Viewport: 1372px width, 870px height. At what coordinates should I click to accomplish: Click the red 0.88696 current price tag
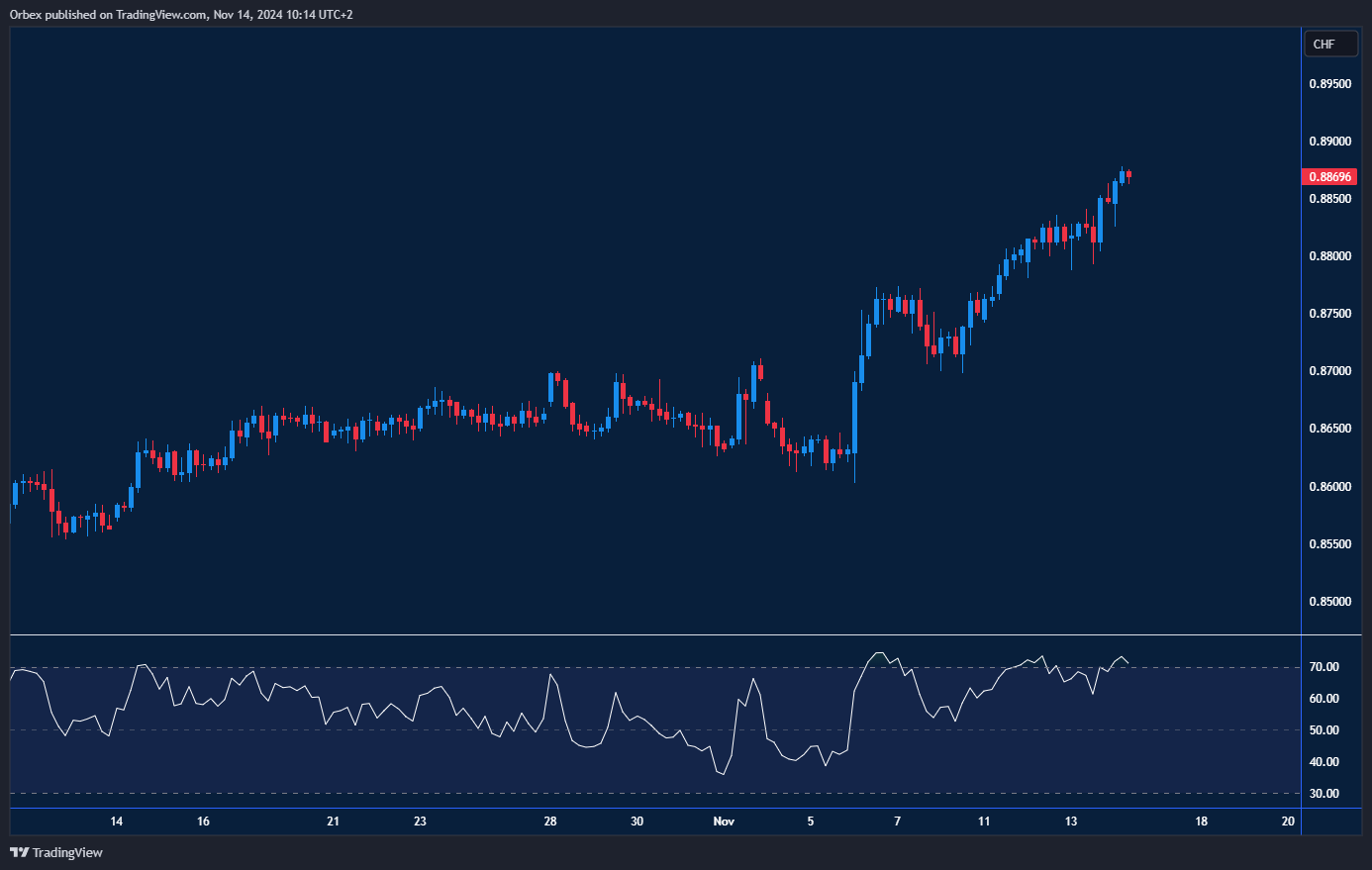coord(1329,177)
